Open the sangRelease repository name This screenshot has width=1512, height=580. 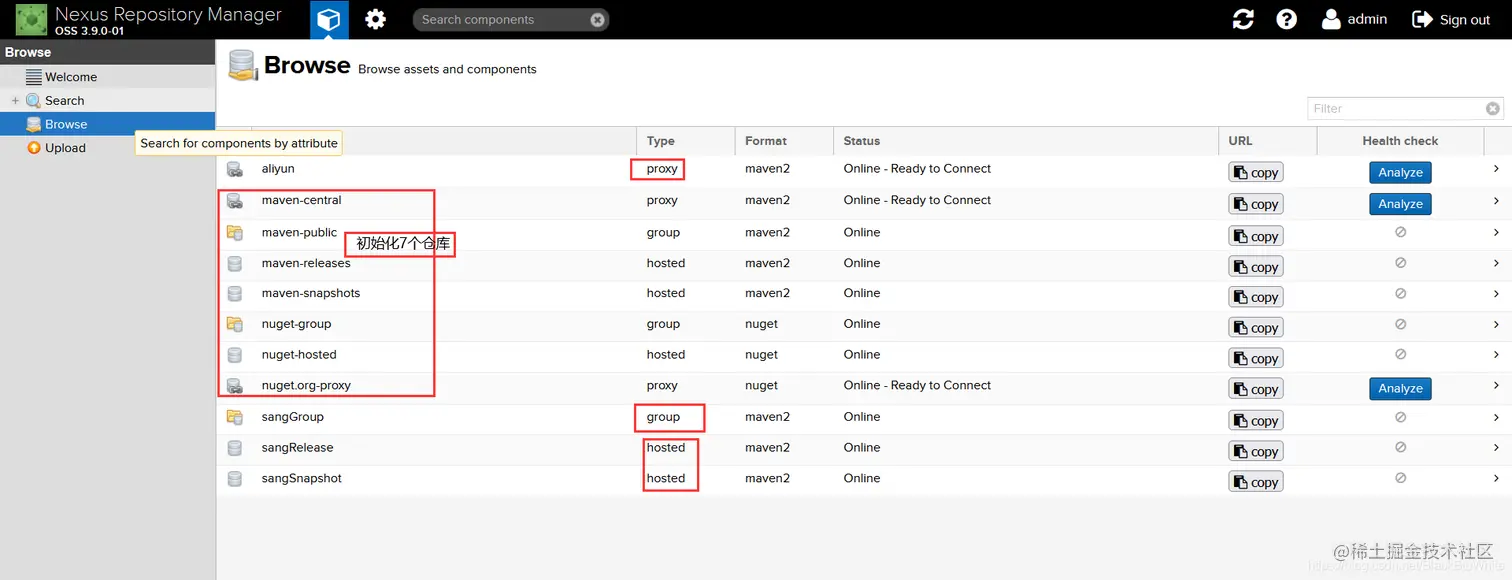298,447
